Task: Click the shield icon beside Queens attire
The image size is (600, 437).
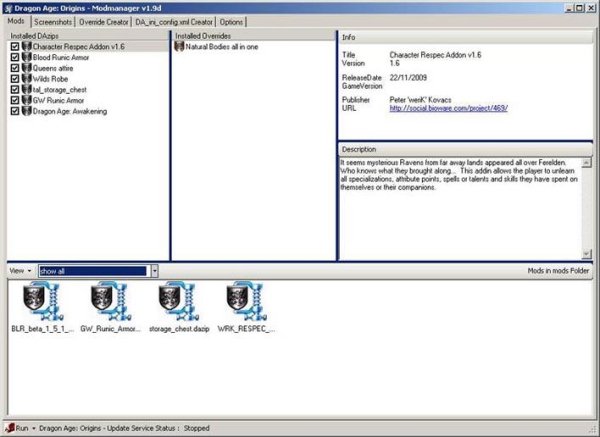Action: pos(26,68)
